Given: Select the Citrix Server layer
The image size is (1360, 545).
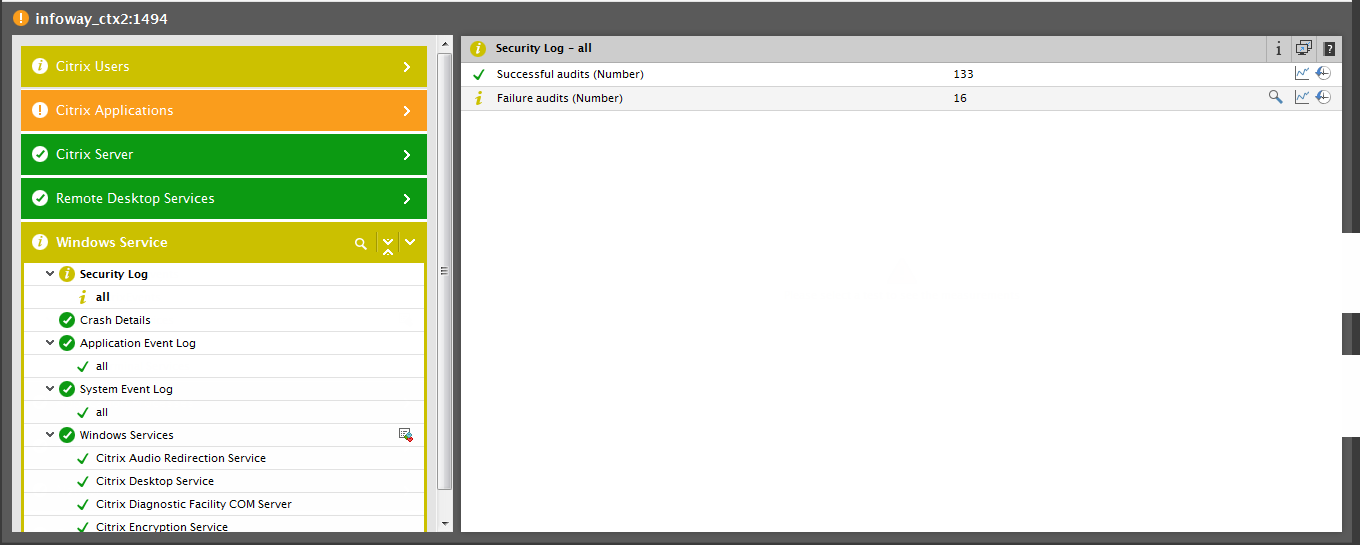Looking at the screenshot, I should click(224, 155).
